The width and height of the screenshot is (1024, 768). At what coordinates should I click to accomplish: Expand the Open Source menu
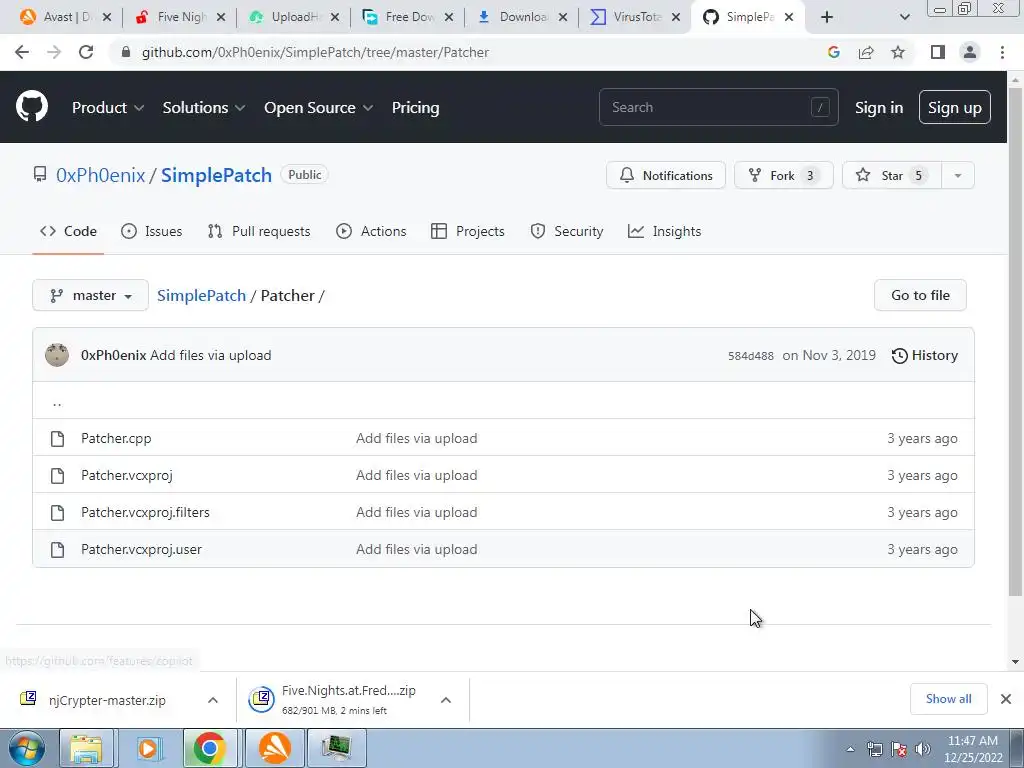[x=319, y=107]
